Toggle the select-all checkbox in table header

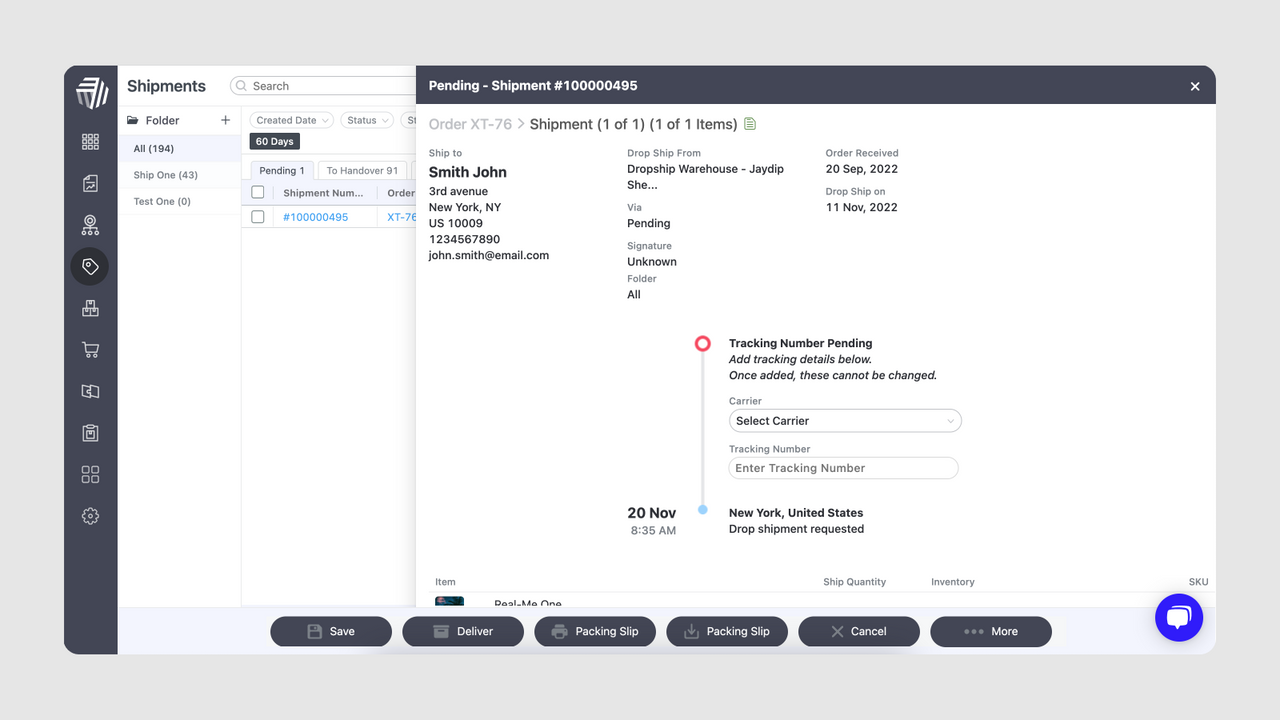pyautogui.click(x=258, y=192)
